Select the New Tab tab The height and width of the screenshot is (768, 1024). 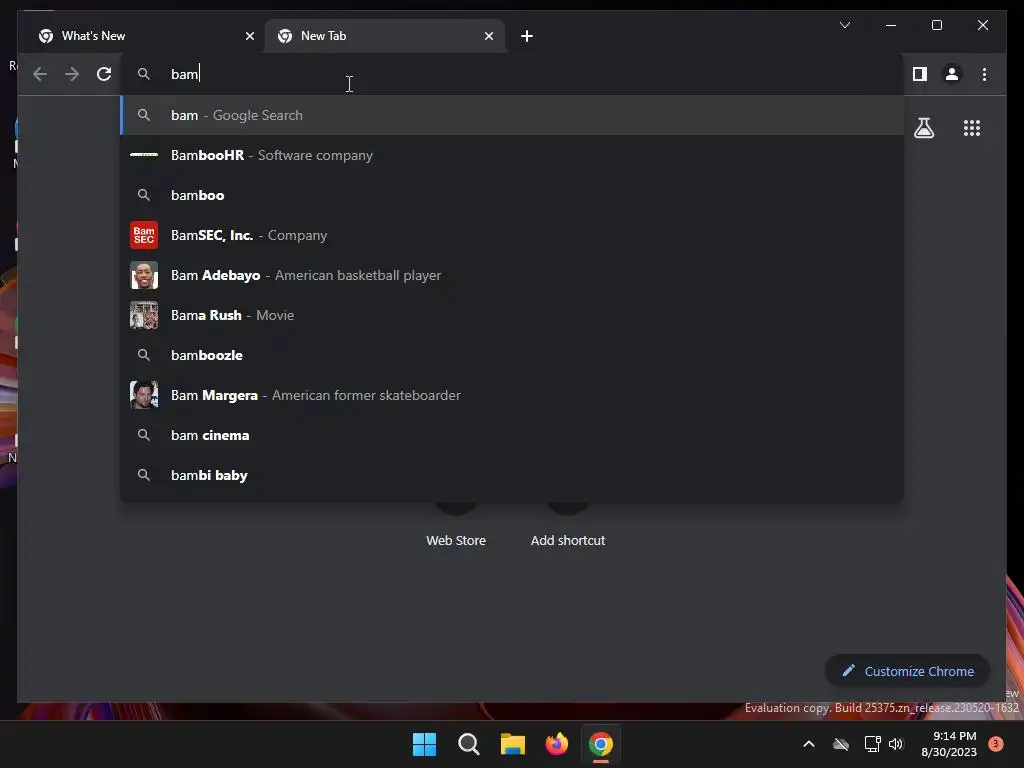(x=384, y=36)
